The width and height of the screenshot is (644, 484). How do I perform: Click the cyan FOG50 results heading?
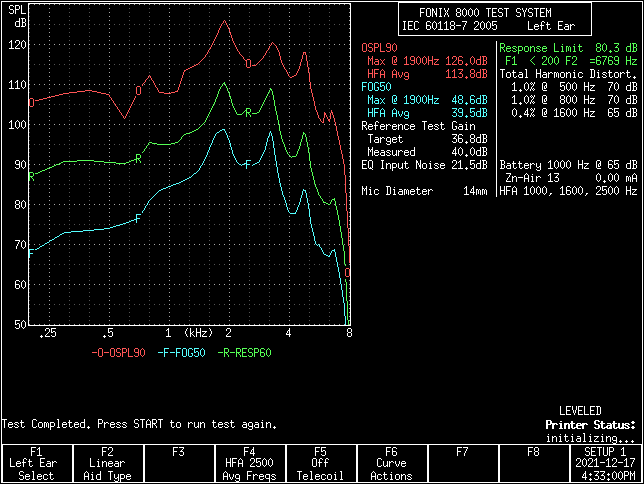[x=376, y=87]
